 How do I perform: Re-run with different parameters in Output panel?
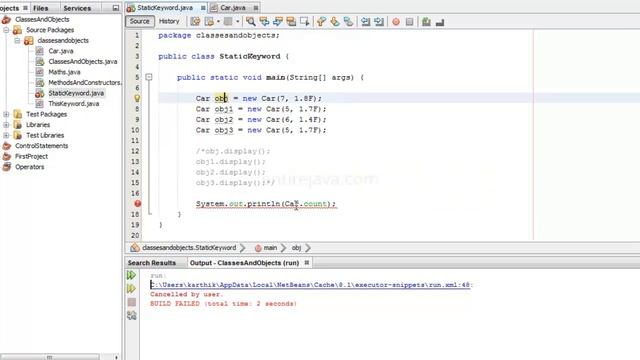click(x=131, y=289)
